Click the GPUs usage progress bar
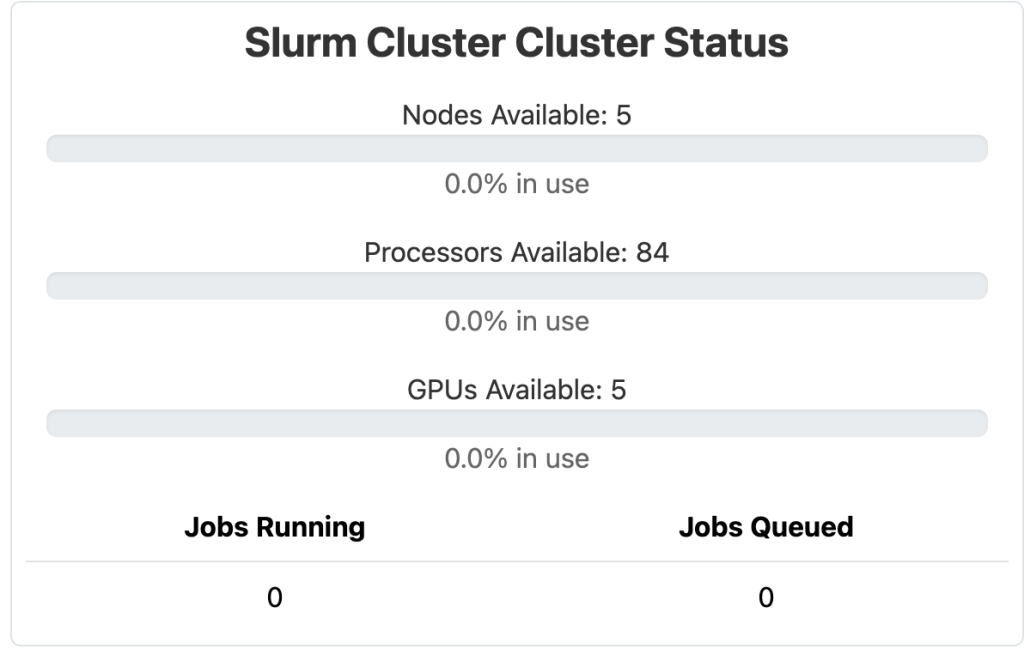Viewport: 1024px width, 649px height. tap(517, 423)
